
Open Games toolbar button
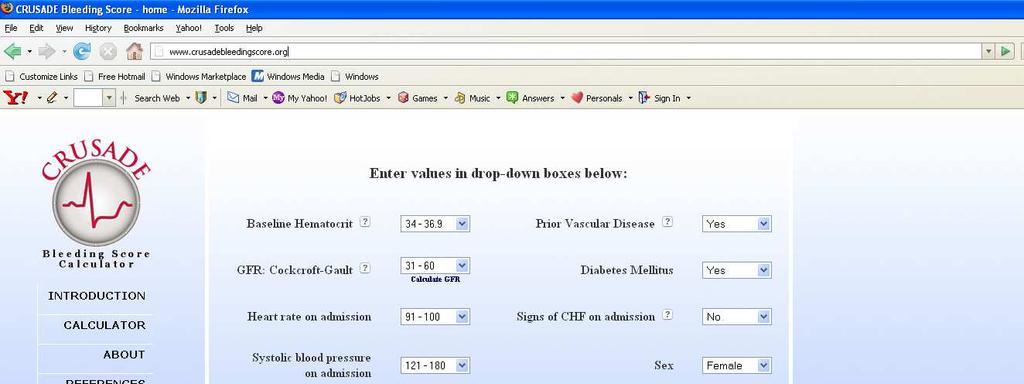point(417,98)
